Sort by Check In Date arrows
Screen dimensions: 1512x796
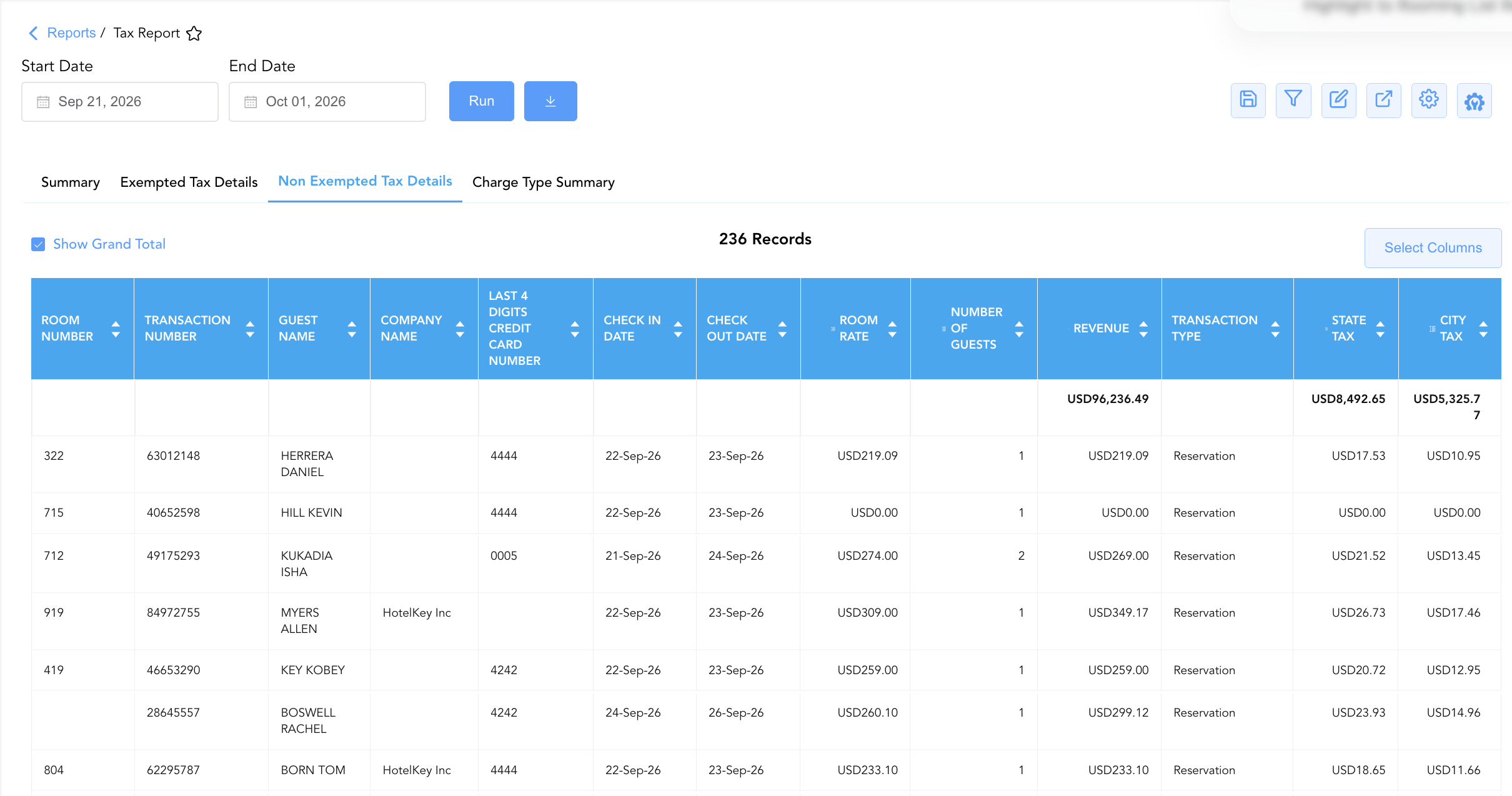coord(678,329)
